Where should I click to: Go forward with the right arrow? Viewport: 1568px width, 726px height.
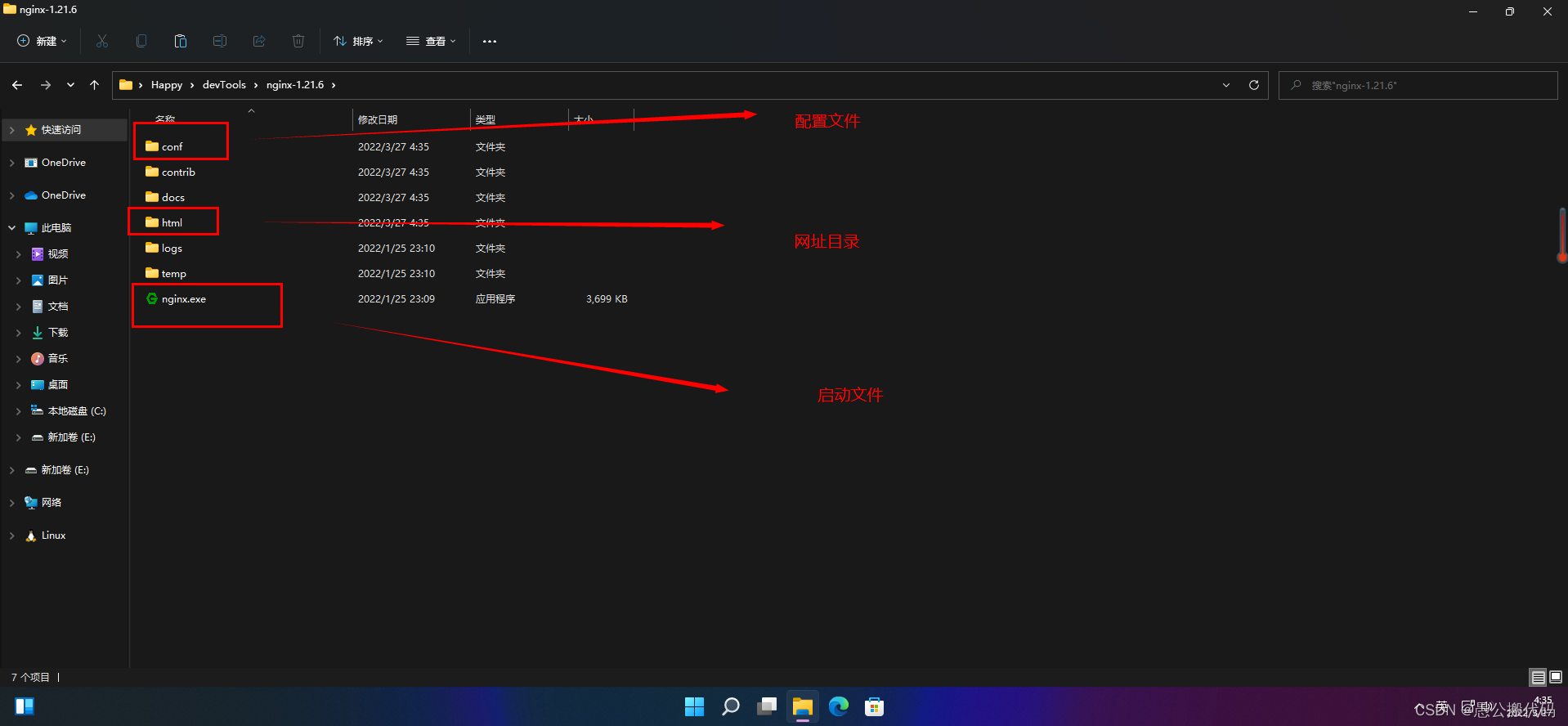(46, 85)
